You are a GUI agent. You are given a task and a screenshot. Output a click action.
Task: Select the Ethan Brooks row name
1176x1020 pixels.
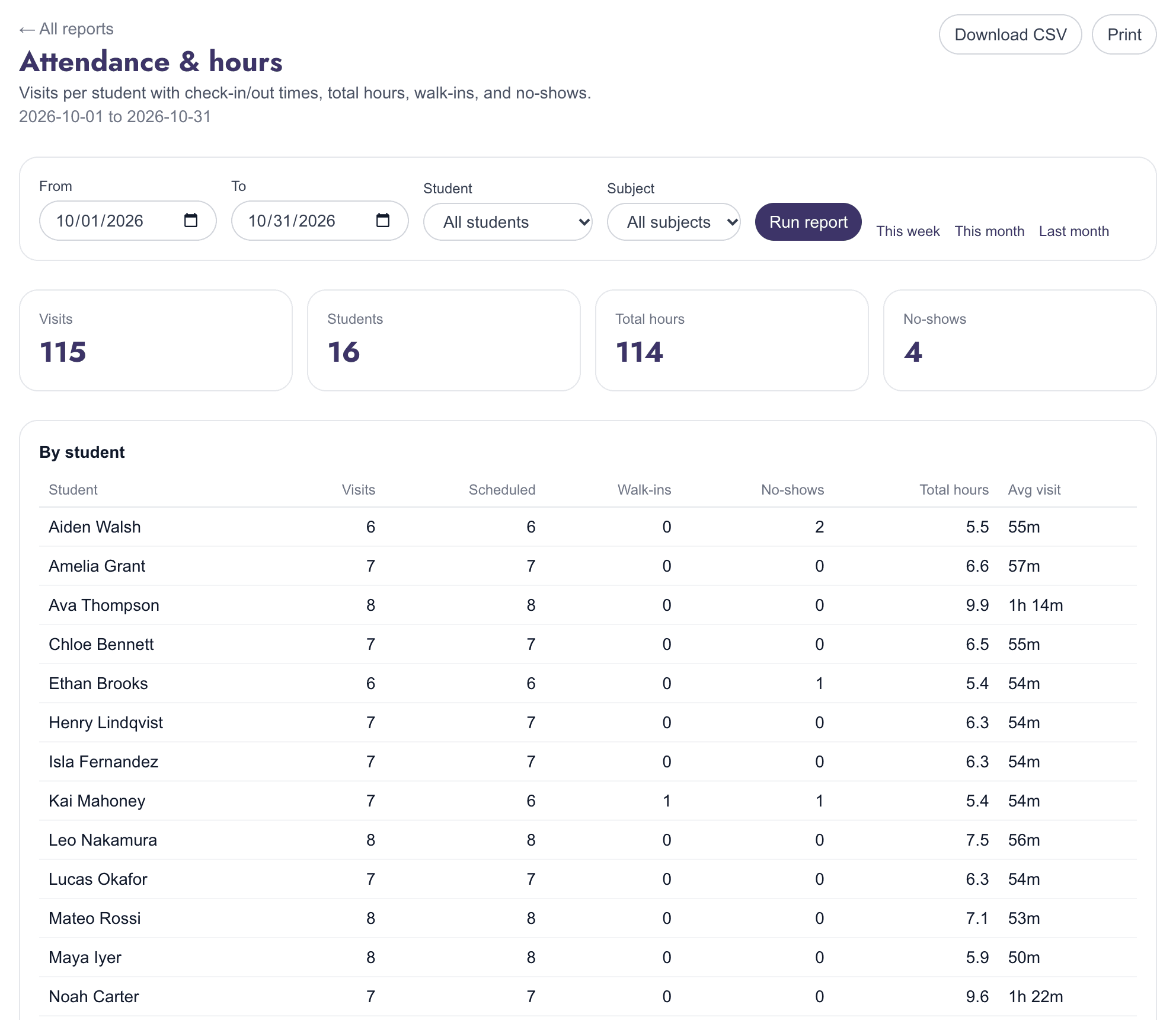[x=98, y=684]
